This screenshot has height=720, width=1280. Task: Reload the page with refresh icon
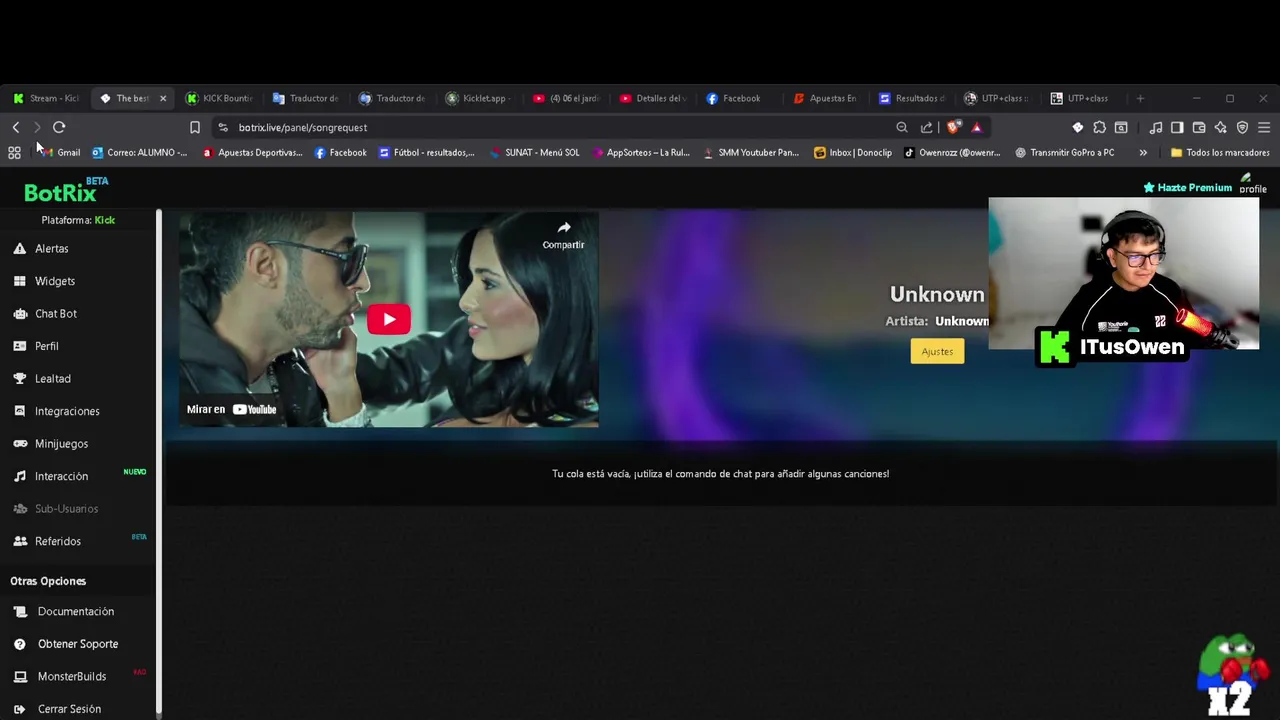coord(59,127)
